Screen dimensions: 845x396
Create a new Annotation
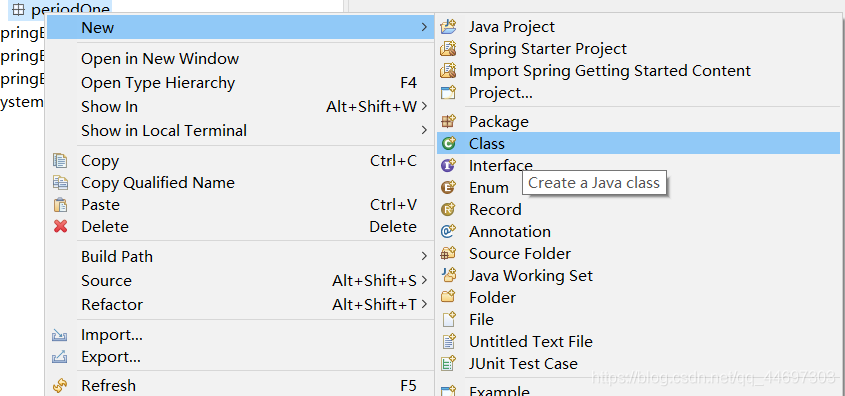(639, 232)
